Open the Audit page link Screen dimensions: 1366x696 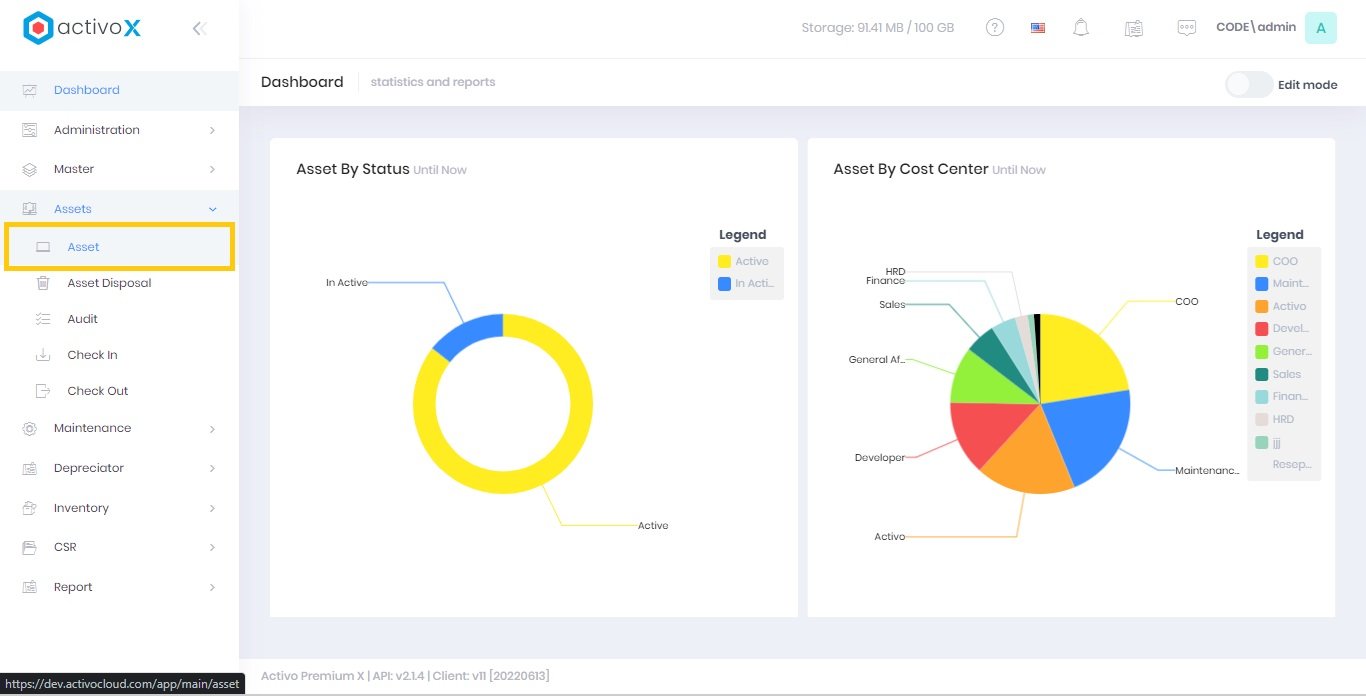(x=83, y=319)
